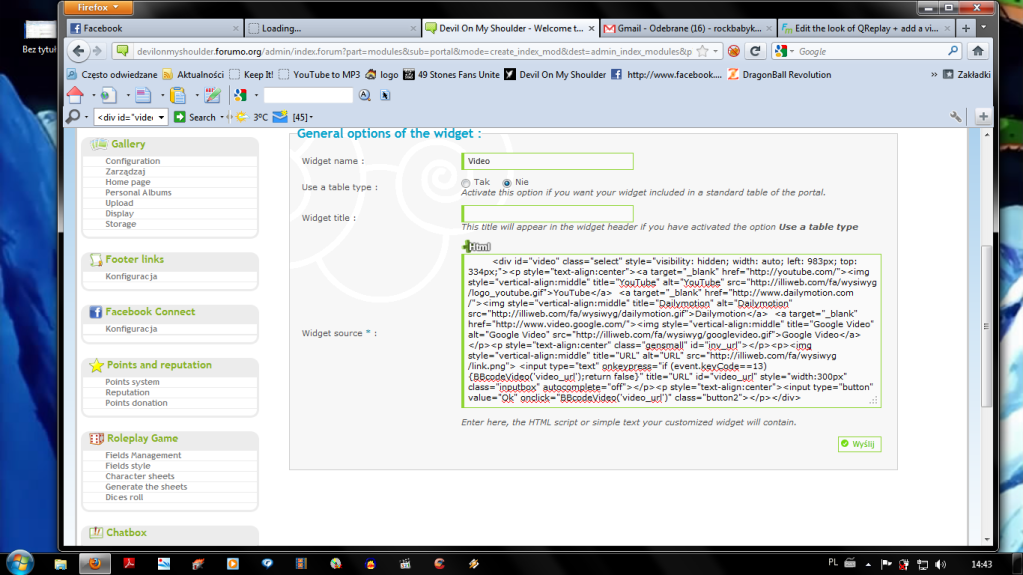Click the Windows Start orb
Screen dimensions: 1023x575
point(20,563)
